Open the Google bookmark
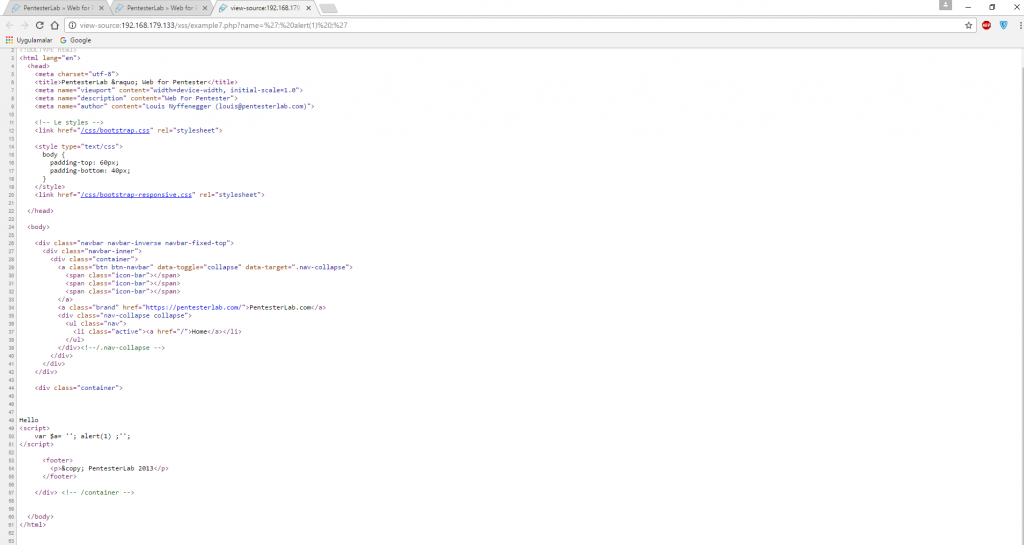Image resolution: width=1024 pixels, height=545 pixels. click(x=75, y=40)
